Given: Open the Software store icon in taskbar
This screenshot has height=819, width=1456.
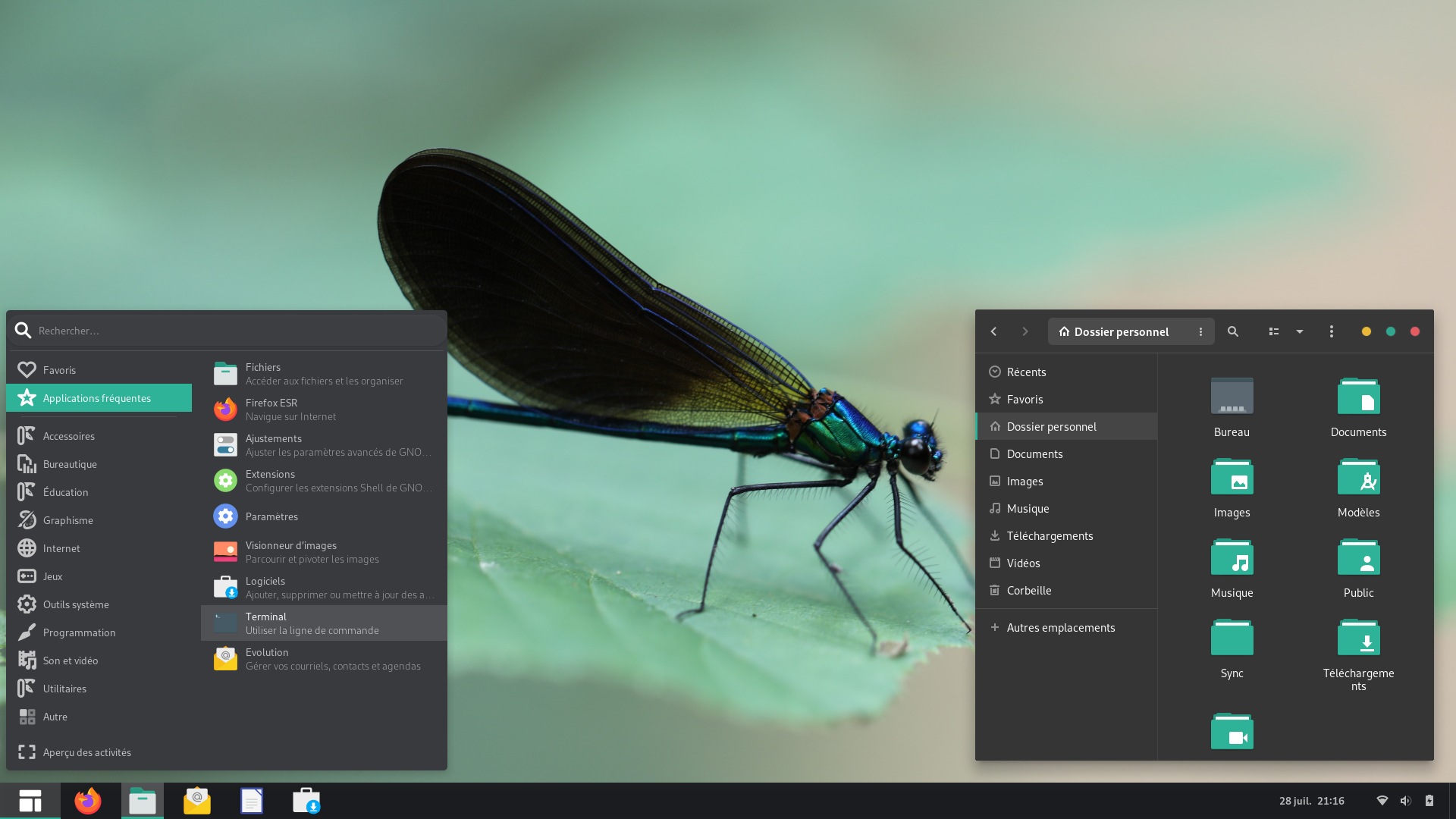Looking at the screenshot, I should click(306, 801).
